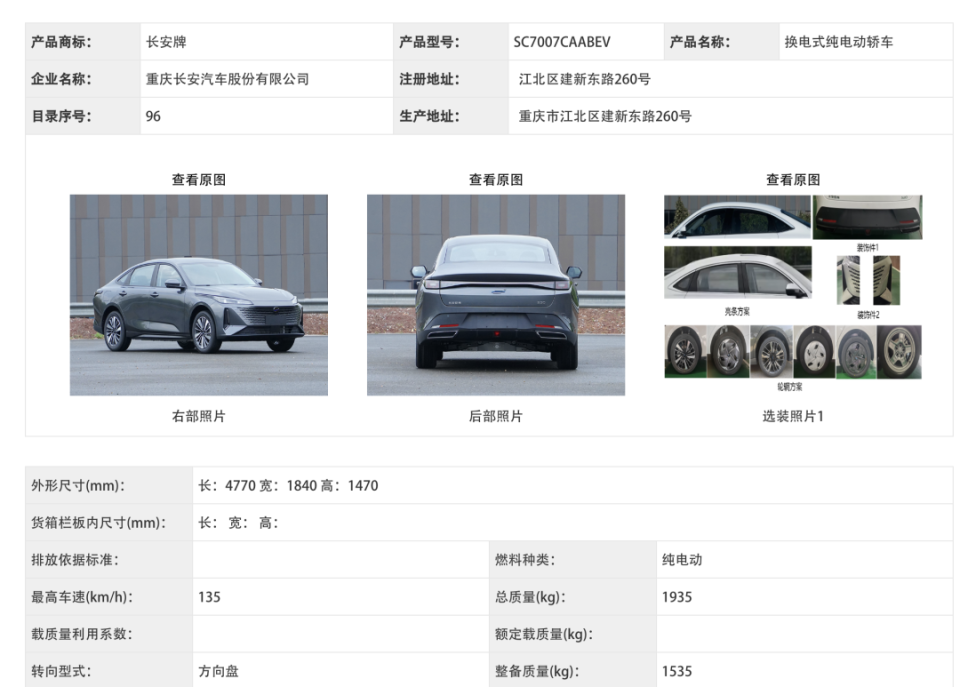
Task: Click the brand value 长安牌
Action: tap(166, 42)
